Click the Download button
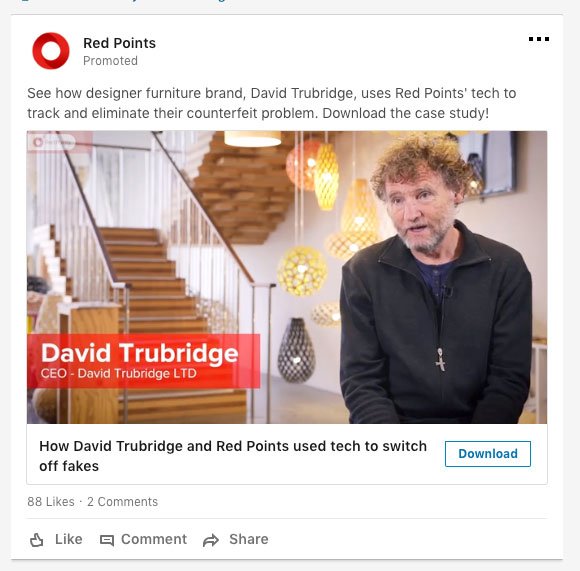Viewport: 580px width, 571px height. (x=488, y=454)
